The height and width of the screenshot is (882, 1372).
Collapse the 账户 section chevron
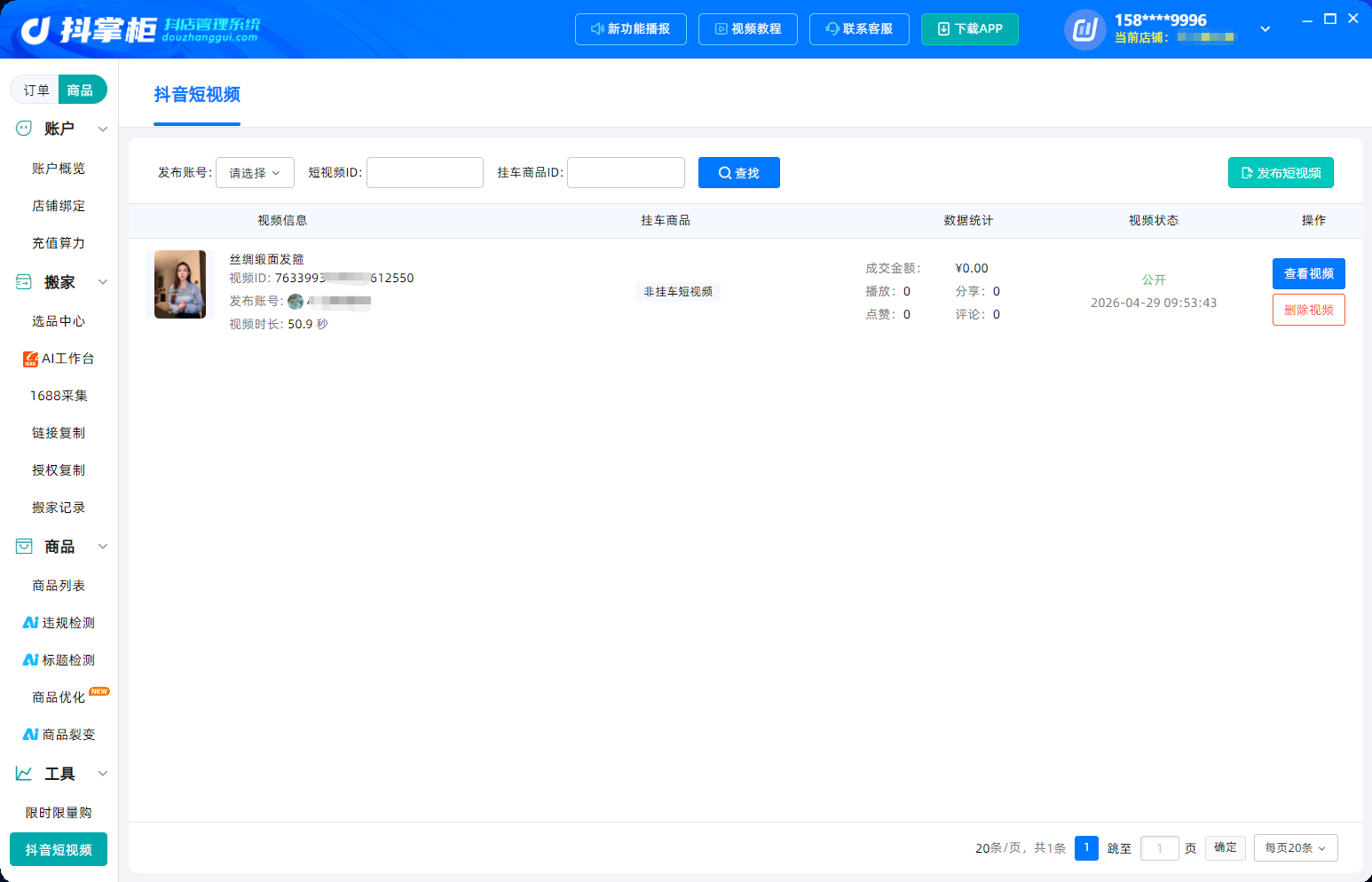[103, 130]
